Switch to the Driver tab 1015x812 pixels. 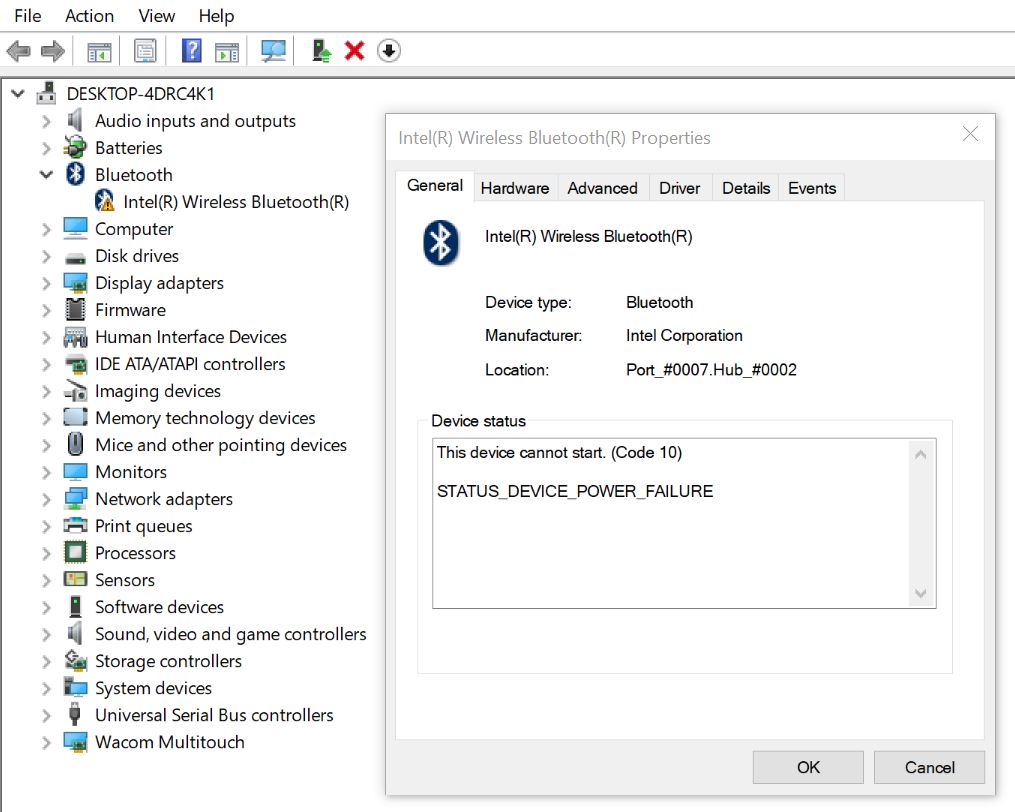point(680,188)
